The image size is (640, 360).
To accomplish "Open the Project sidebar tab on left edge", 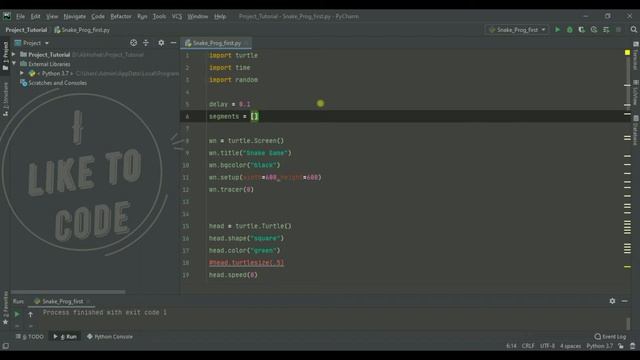I will coord(5,56).
